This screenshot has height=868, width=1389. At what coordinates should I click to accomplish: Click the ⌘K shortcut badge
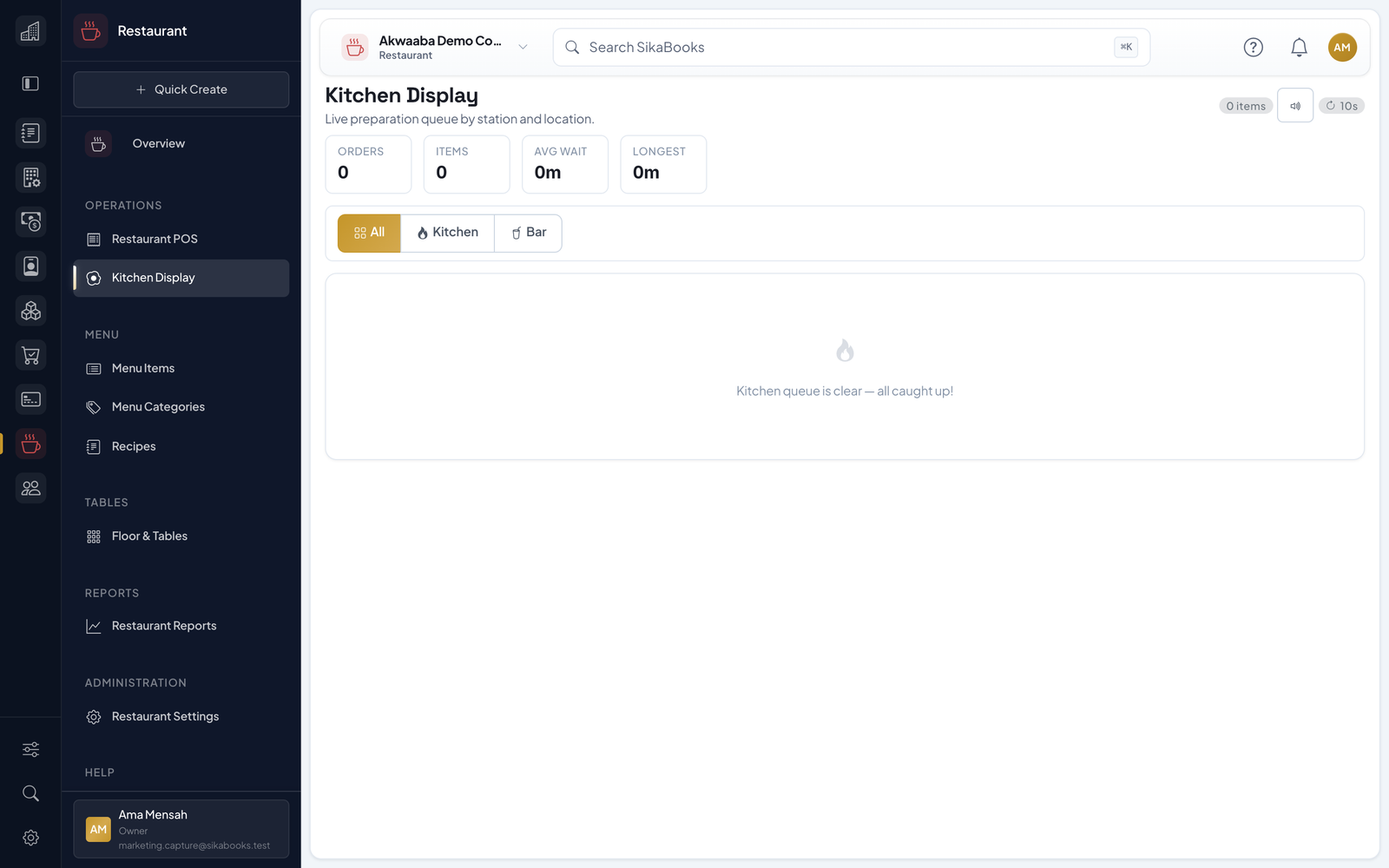pyautogui.click(x=1126, y=47)
